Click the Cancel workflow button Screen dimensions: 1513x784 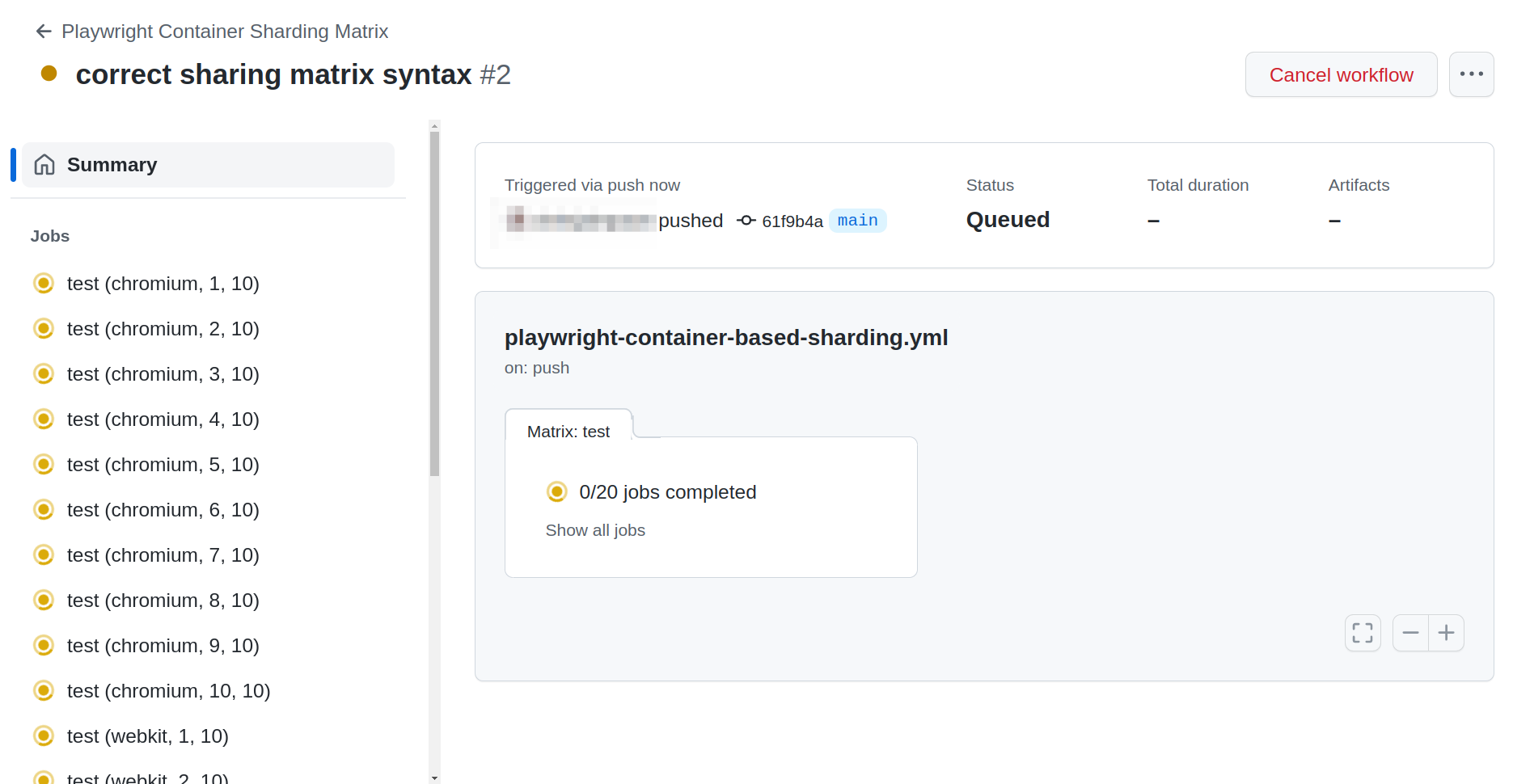point(1341,74)
